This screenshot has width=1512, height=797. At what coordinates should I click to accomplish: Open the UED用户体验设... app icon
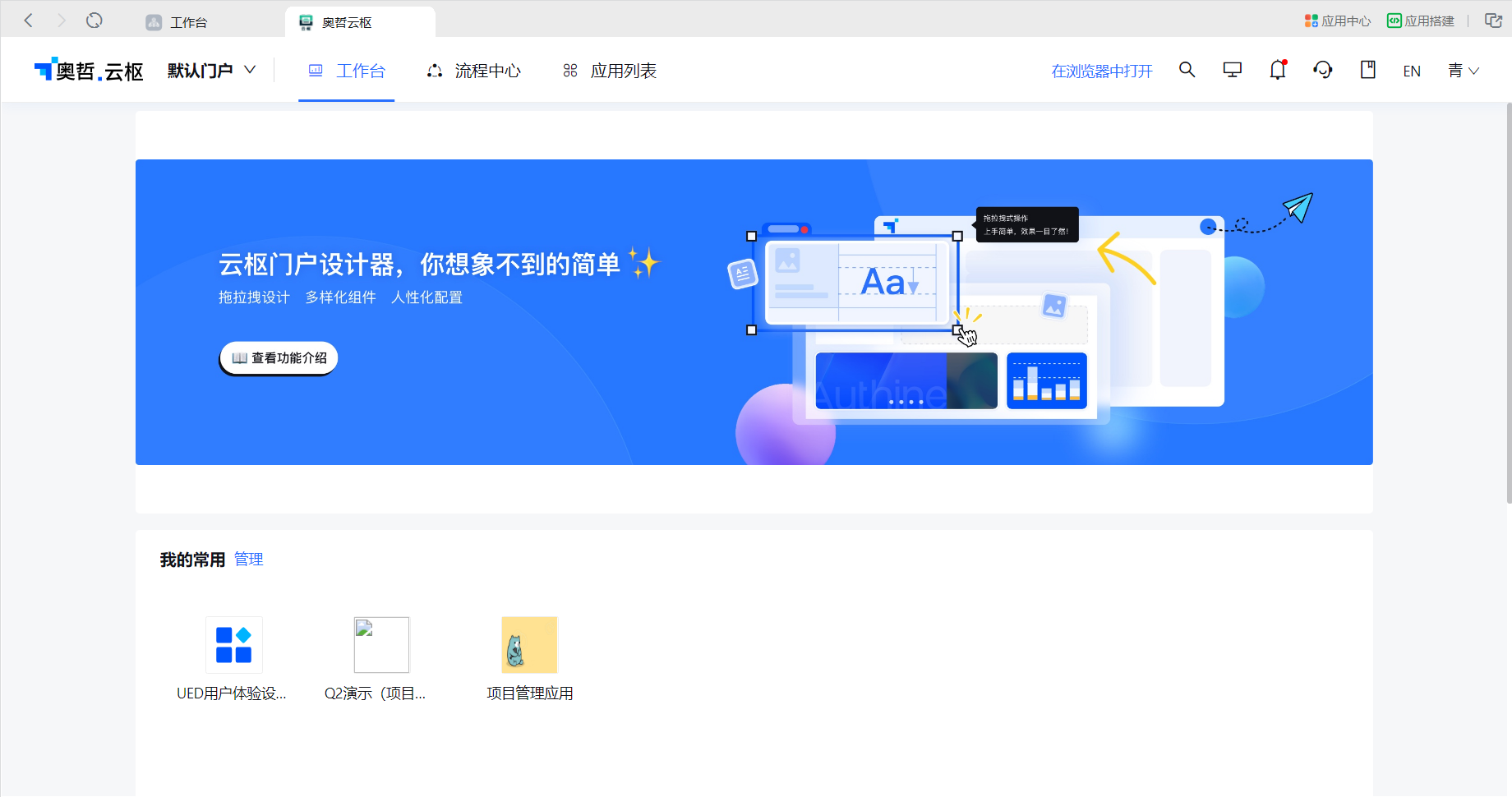click(234, 645)
